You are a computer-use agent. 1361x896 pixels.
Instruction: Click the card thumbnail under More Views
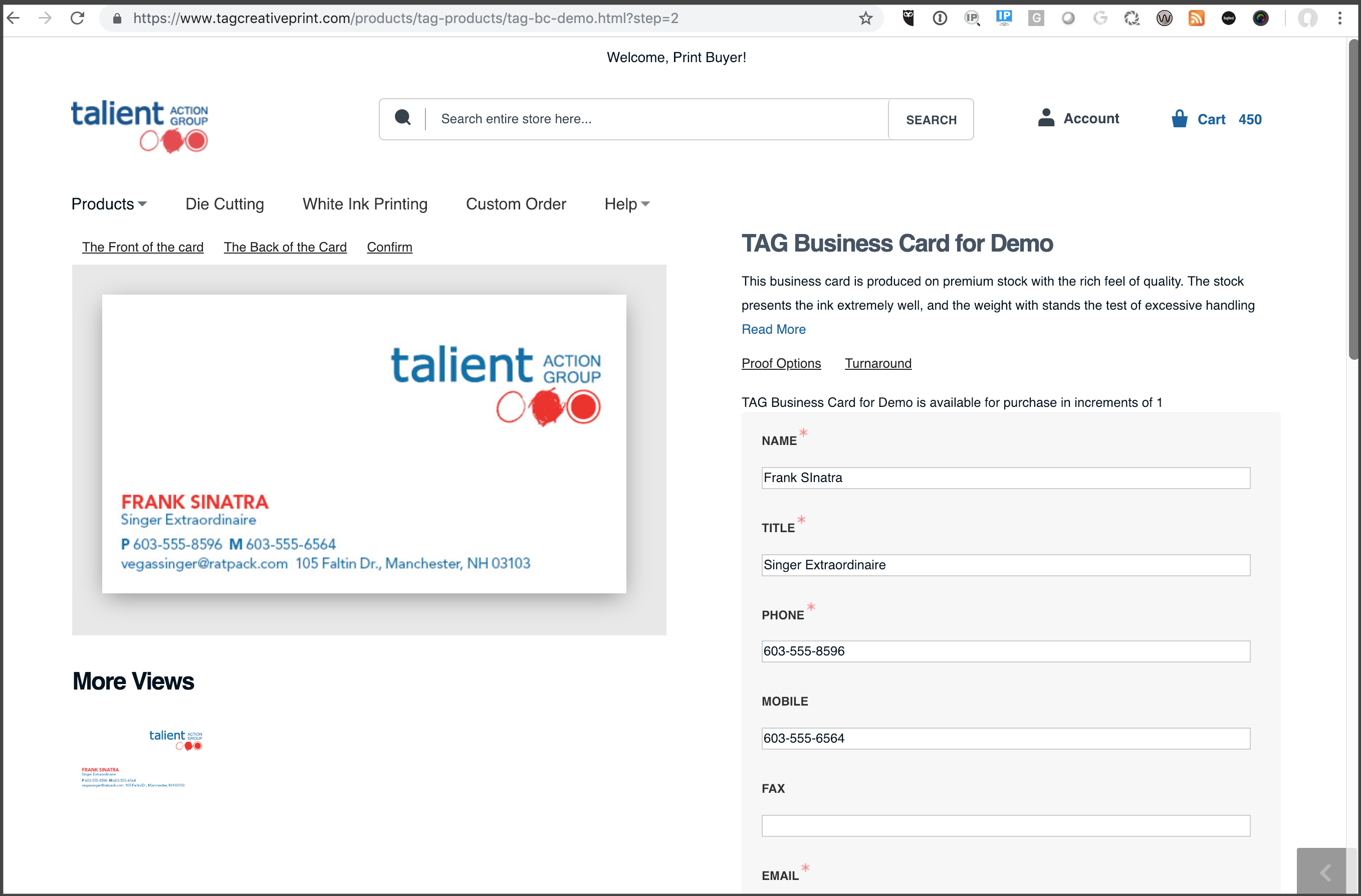141,758
